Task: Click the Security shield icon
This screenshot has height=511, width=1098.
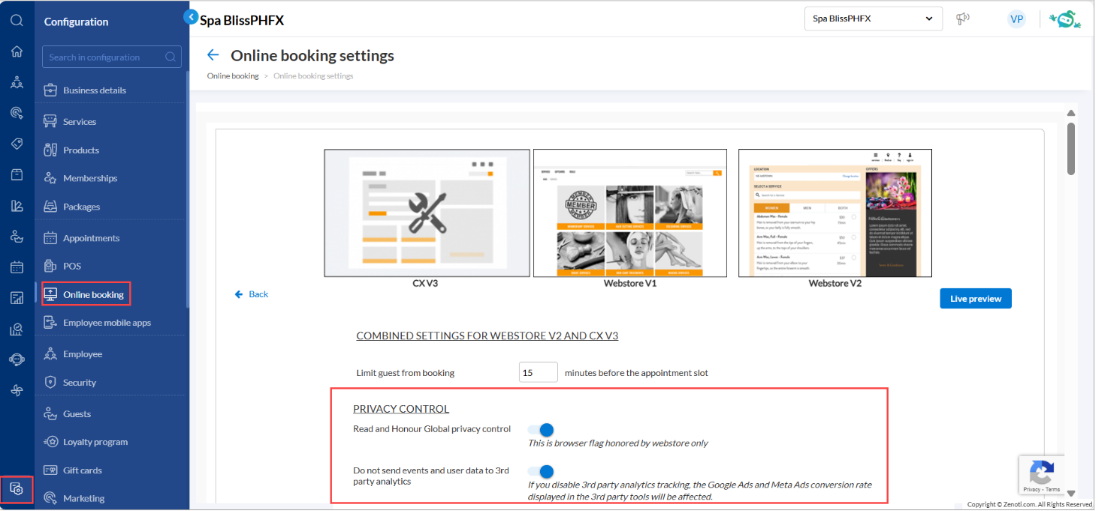Action: click(x=50, y=382)
